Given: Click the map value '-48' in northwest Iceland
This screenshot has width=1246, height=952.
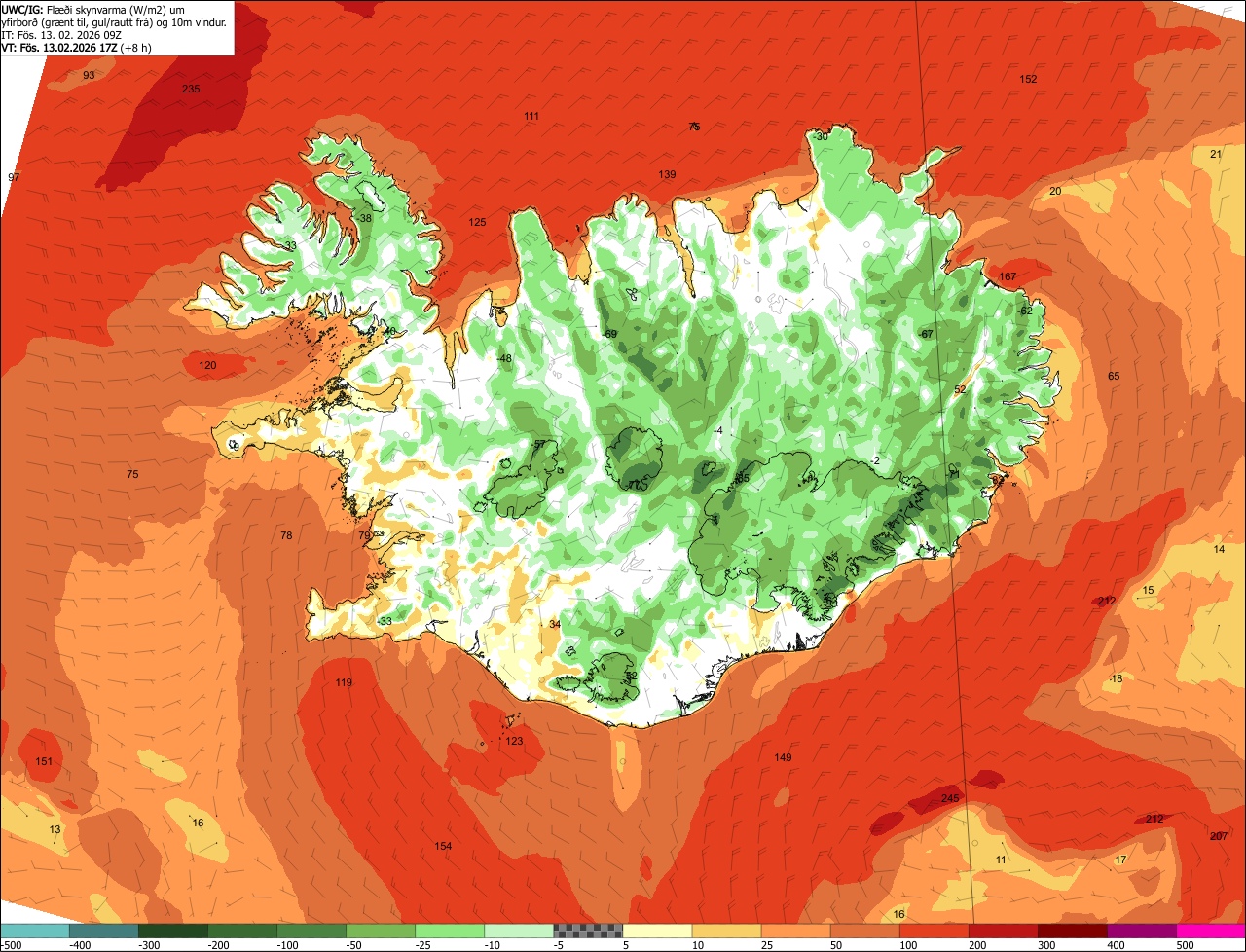Looking at the screenshot, I should [503, 359].
